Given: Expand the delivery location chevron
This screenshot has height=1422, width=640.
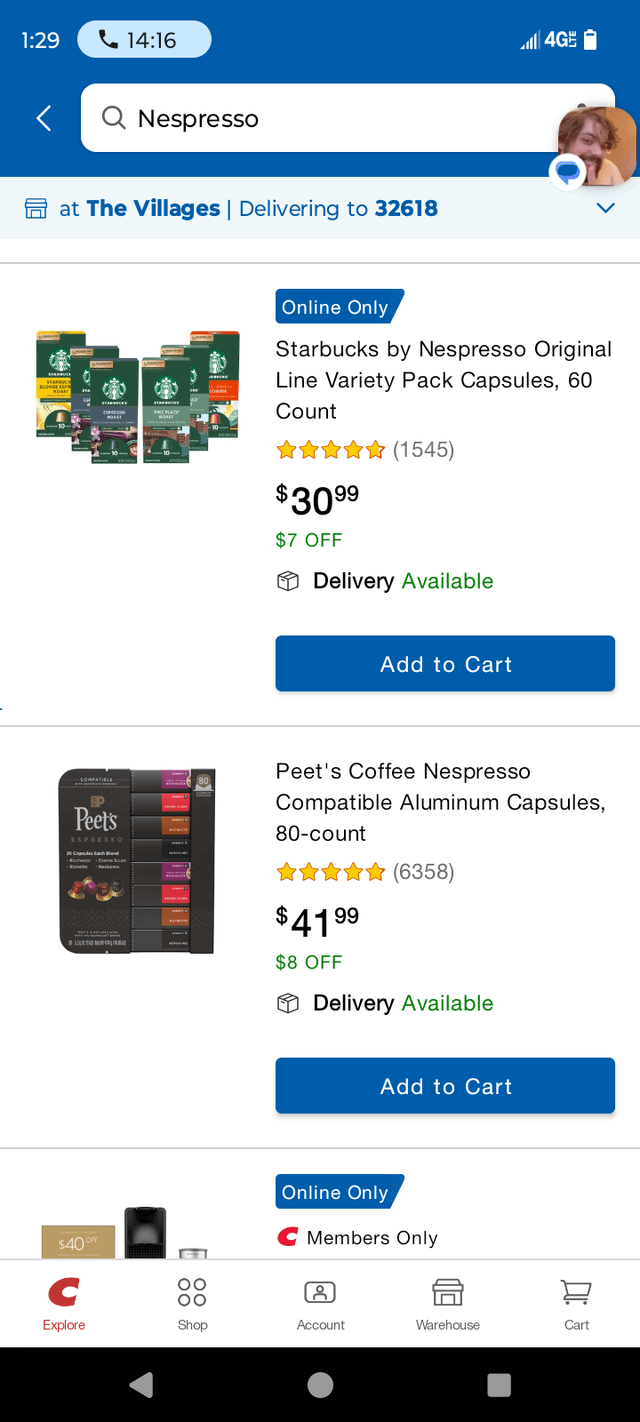Looking at the screenshot, I should pyautogui.click(x=605, y=208).
